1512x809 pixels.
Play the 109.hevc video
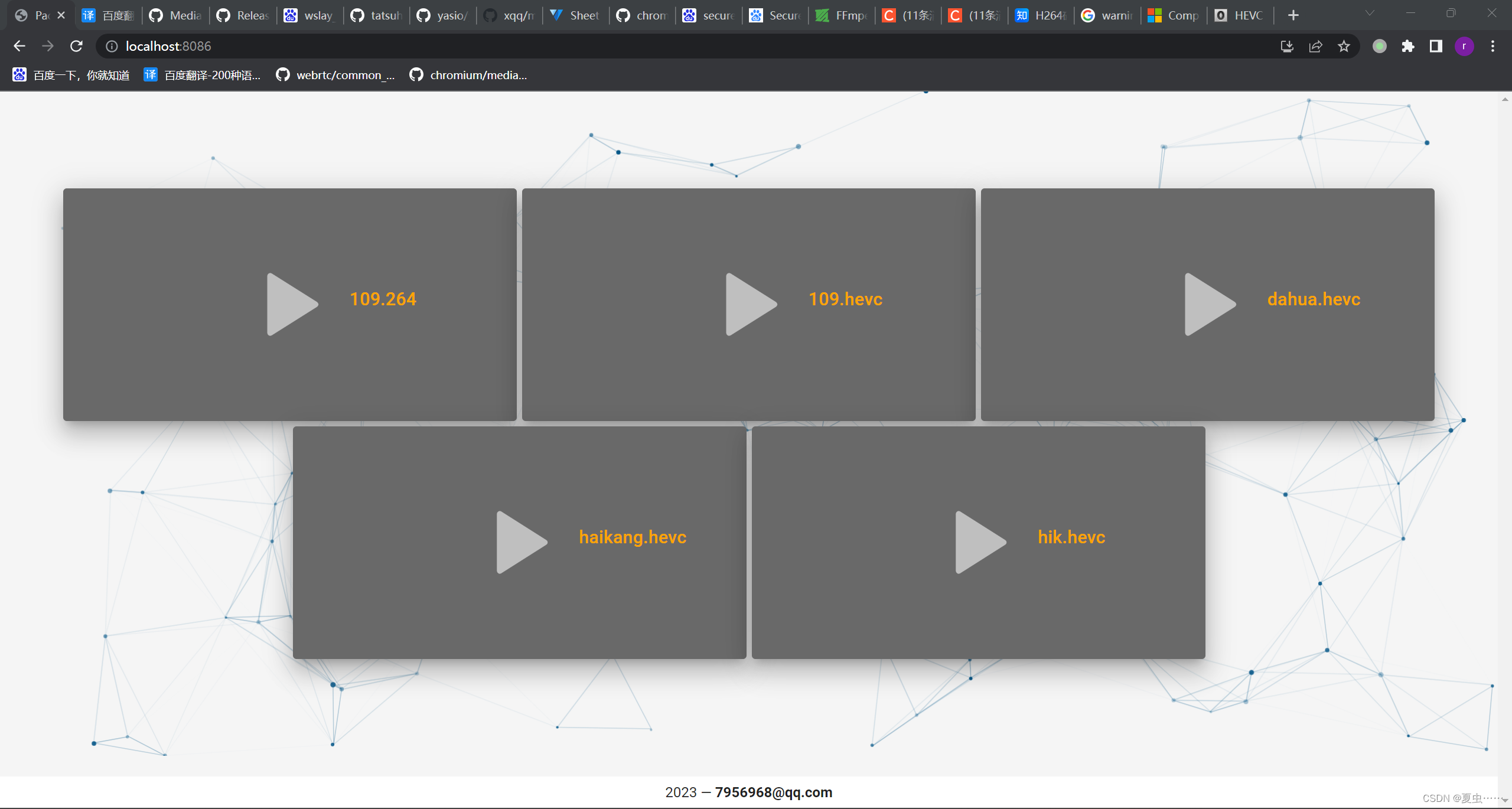coord(751,304)
